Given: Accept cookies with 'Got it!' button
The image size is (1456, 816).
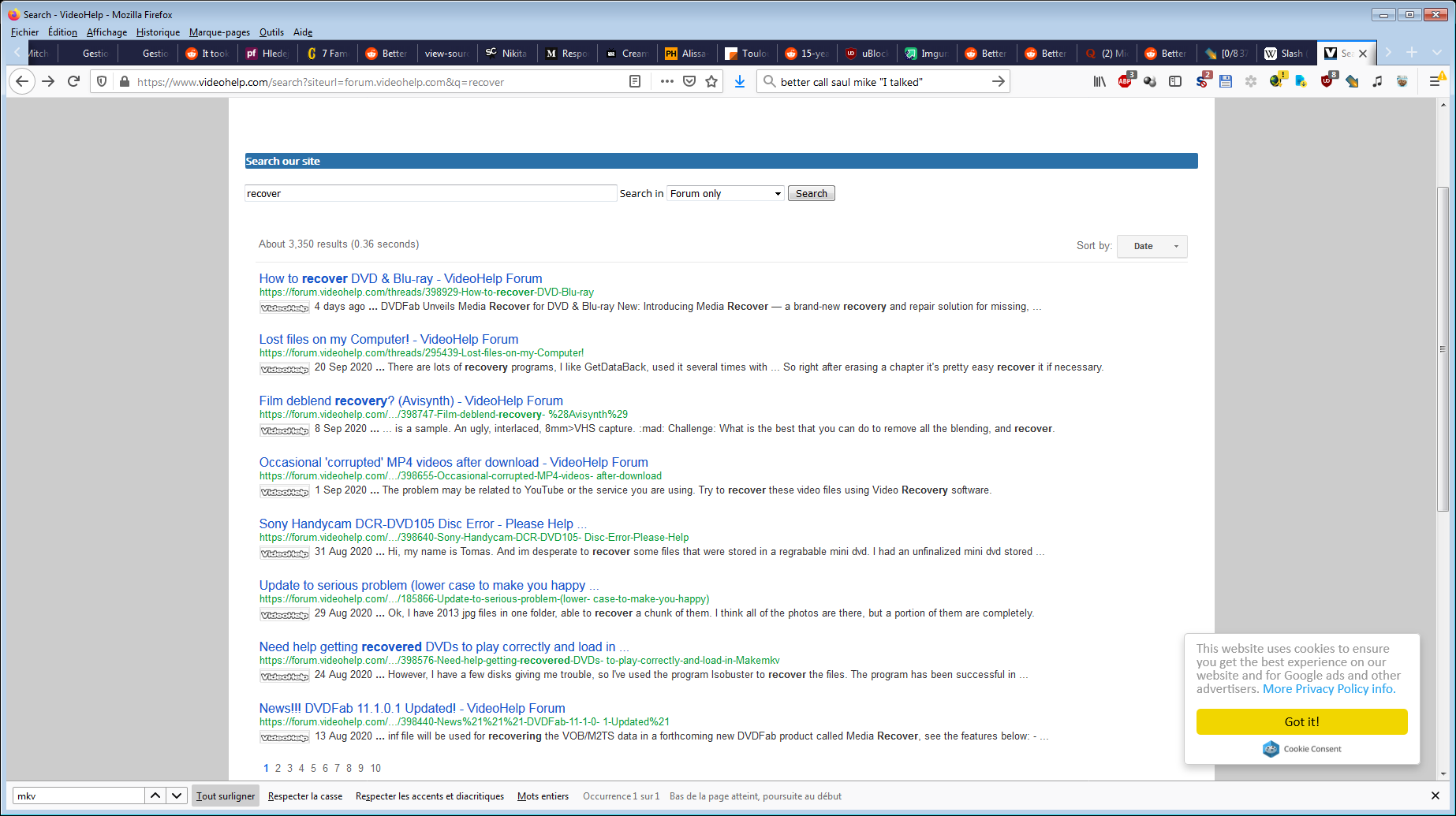Looking at the screenshot, I should coord(1301,721).
